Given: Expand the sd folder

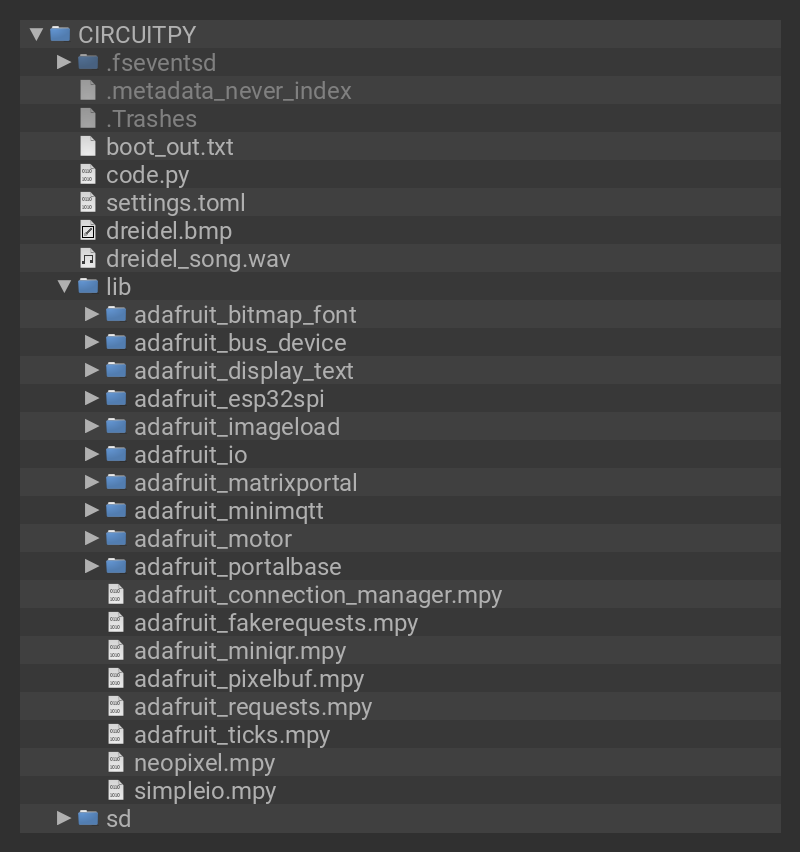Looking at the screenshot, I should 65,819.
